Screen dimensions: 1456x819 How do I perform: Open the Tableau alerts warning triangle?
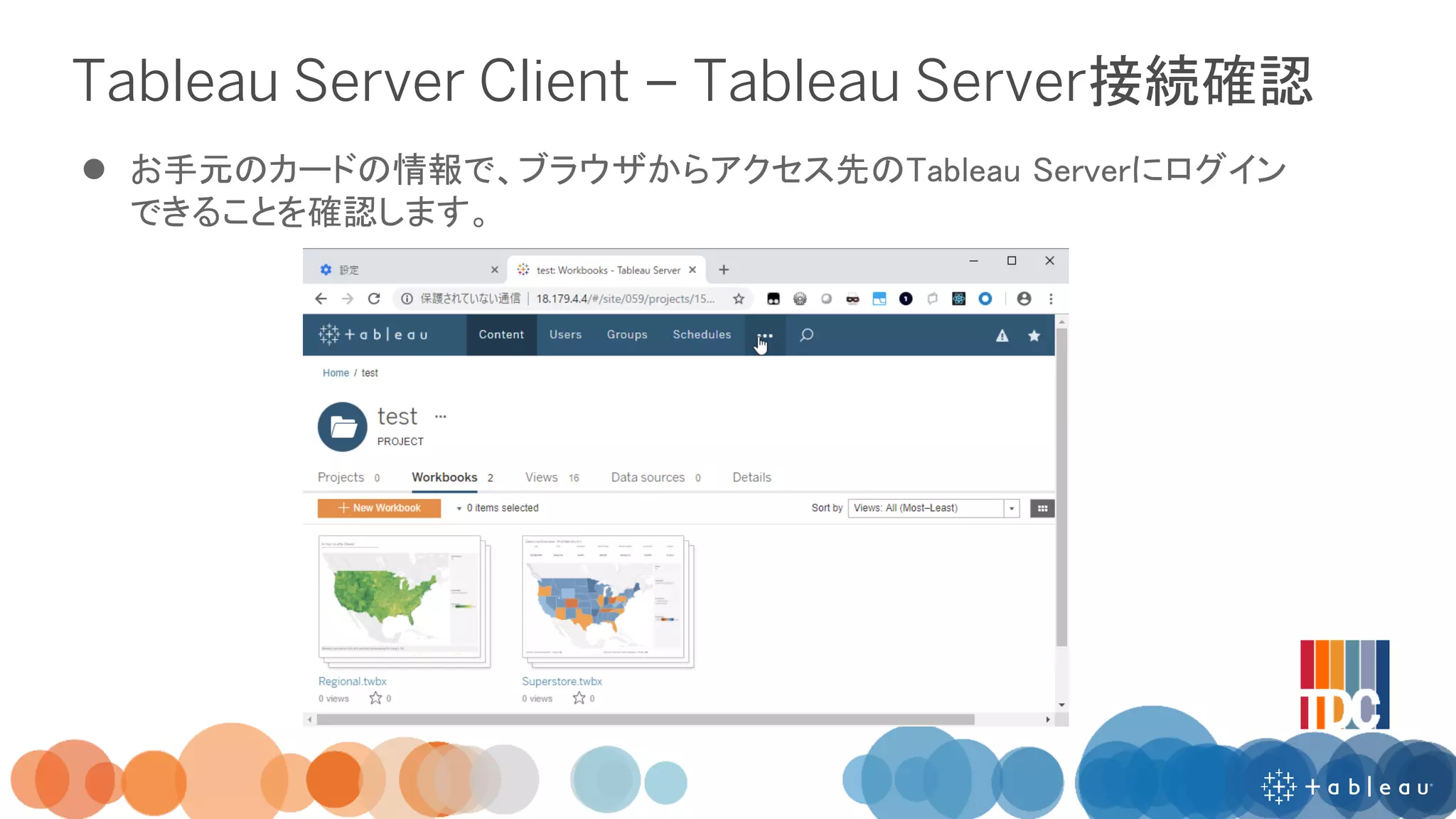[1002, 336]
